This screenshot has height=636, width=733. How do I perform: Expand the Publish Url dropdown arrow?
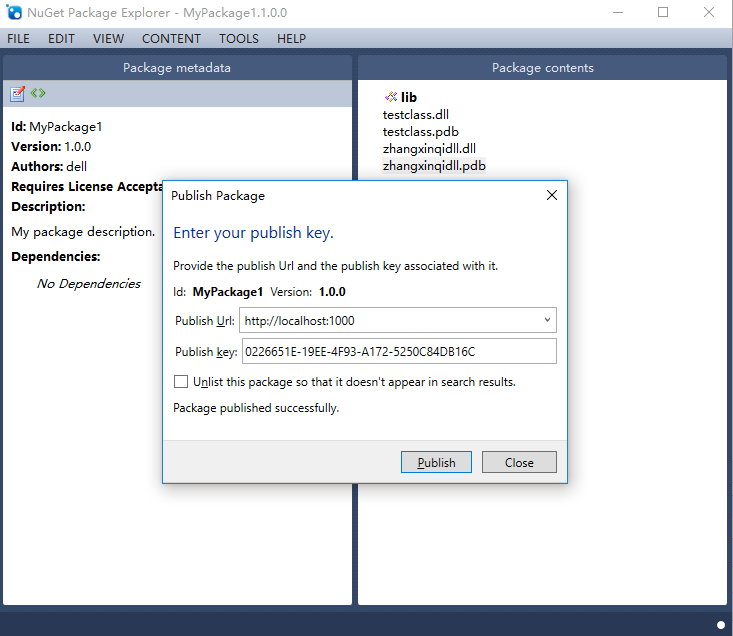547,320
